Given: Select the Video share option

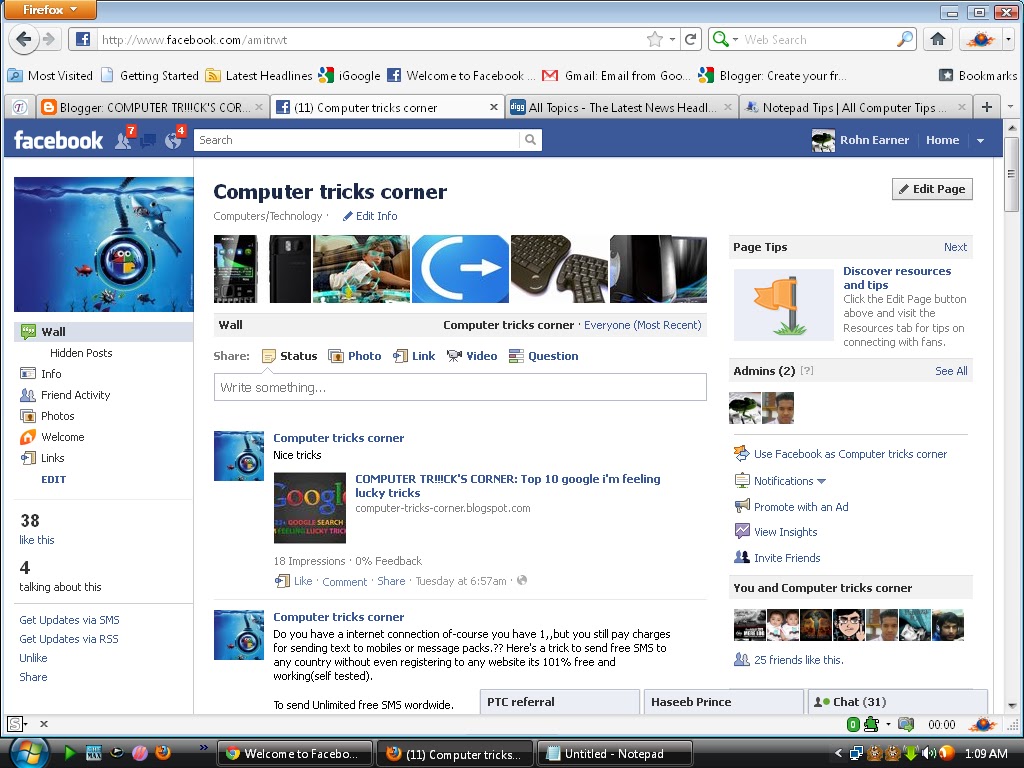Looking at the screenshot, I should [472, 356].
